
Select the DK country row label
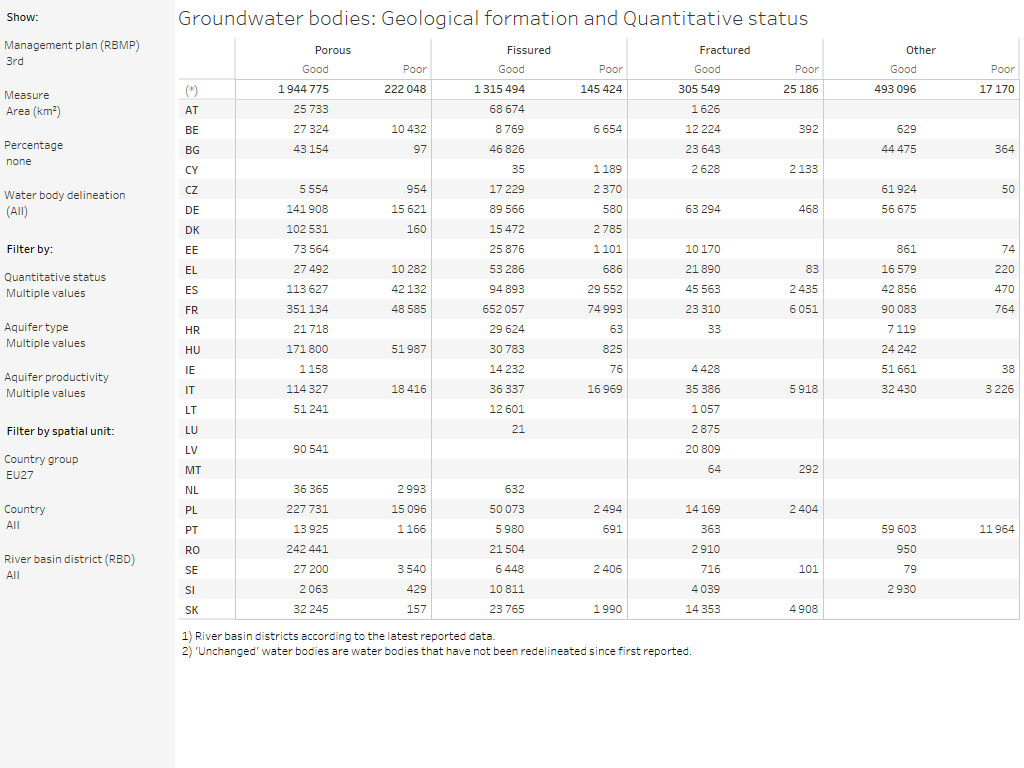point(192,230)
